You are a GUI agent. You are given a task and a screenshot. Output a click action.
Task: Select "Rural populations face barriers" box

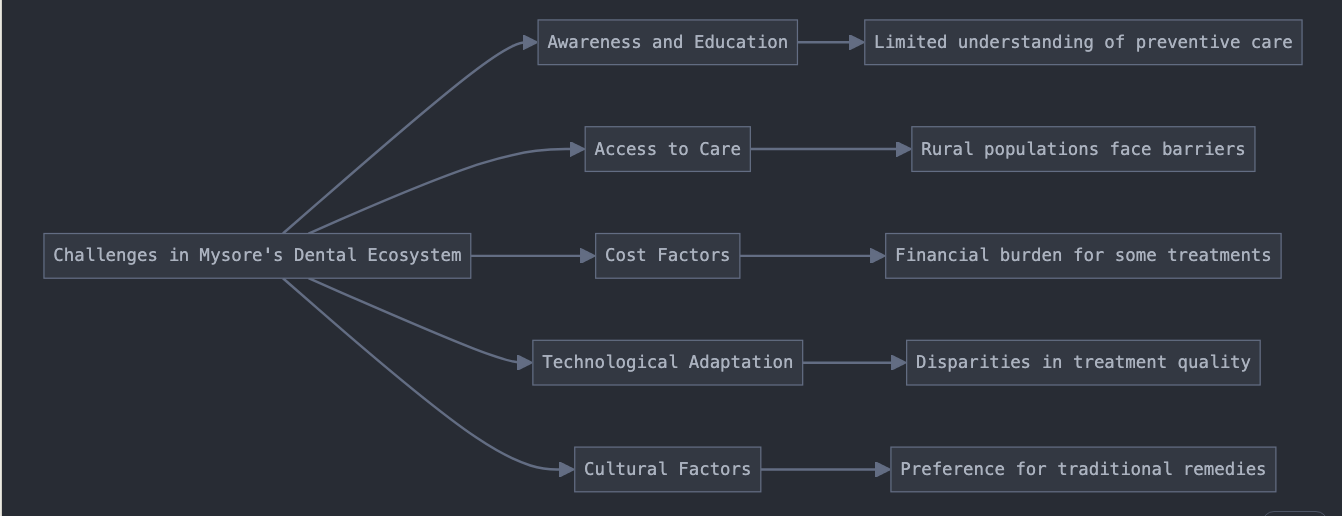(x=1083, y=149)
